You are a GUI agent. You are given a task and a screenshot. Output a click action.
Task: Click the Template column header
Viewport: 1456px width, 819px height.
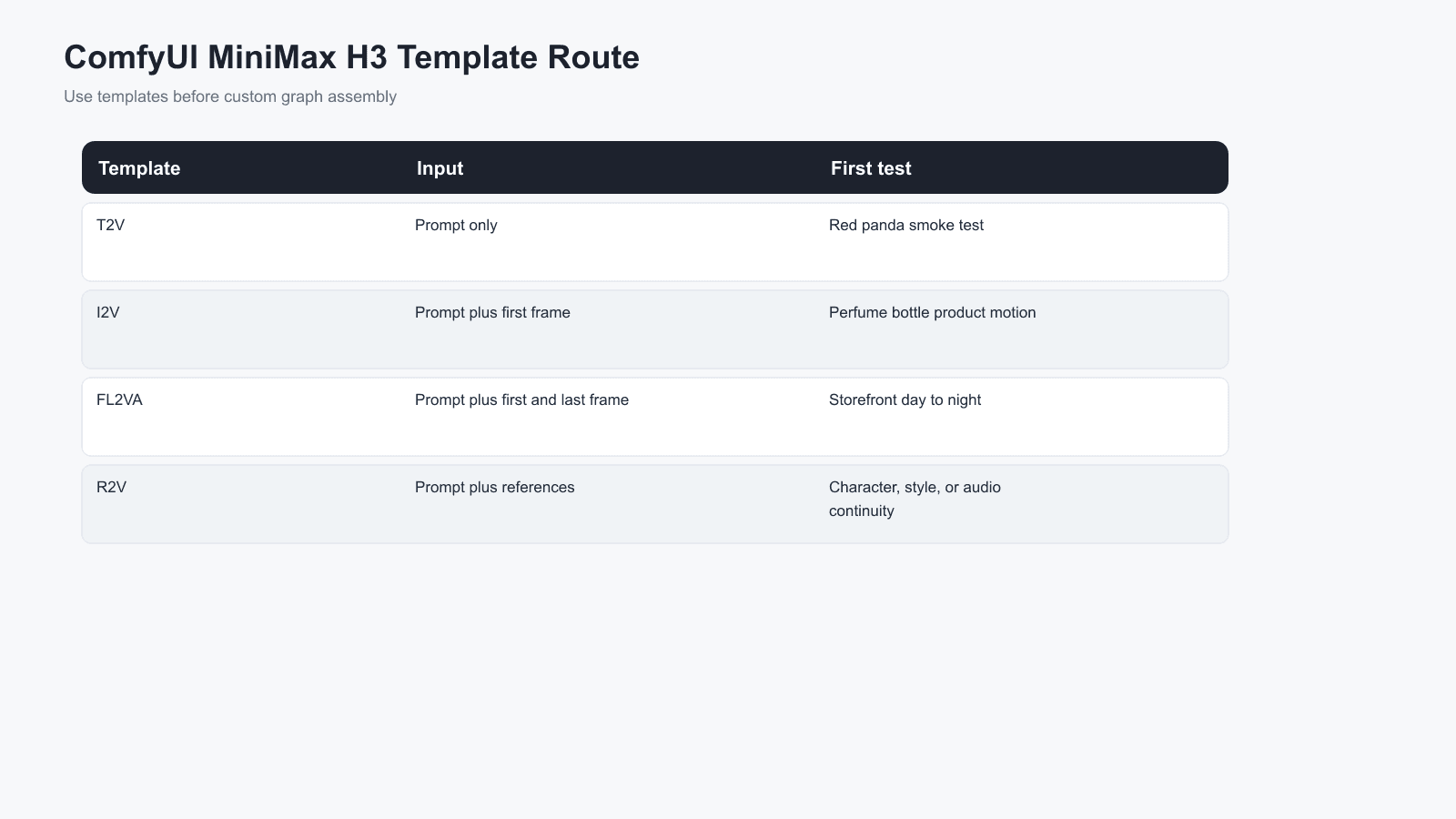(139, 168)
